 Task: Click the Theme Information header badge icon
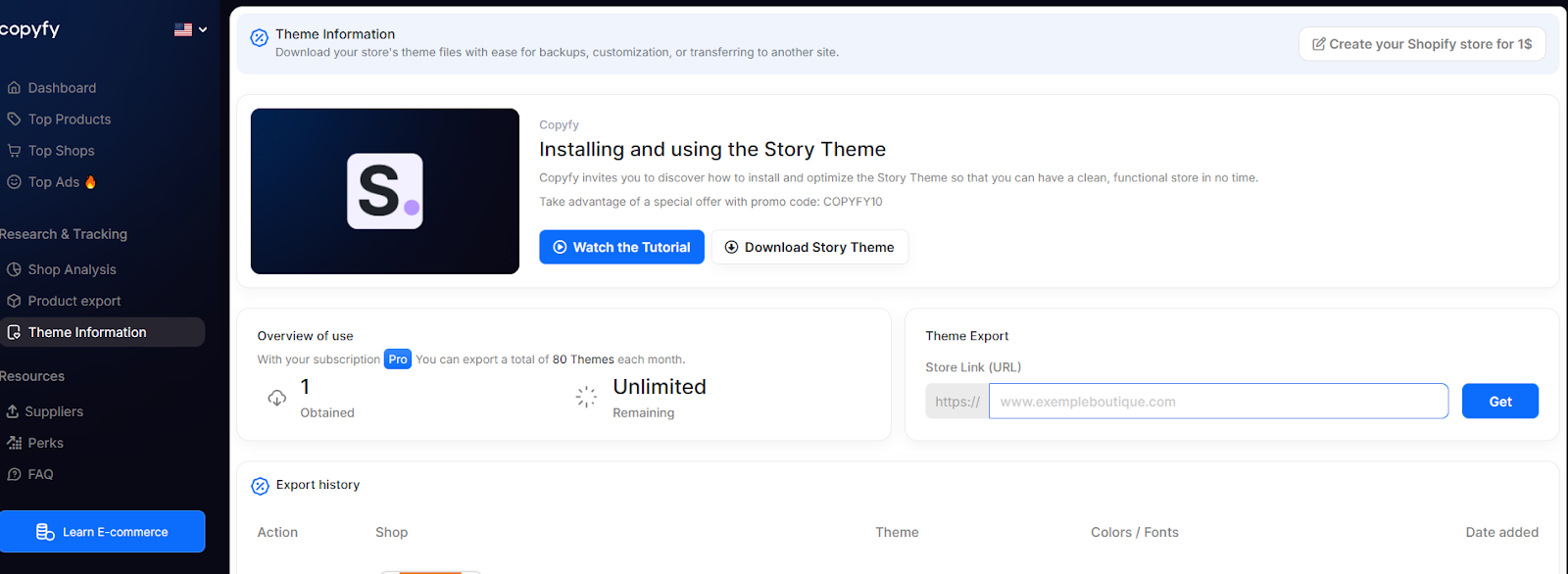(259, 38)
